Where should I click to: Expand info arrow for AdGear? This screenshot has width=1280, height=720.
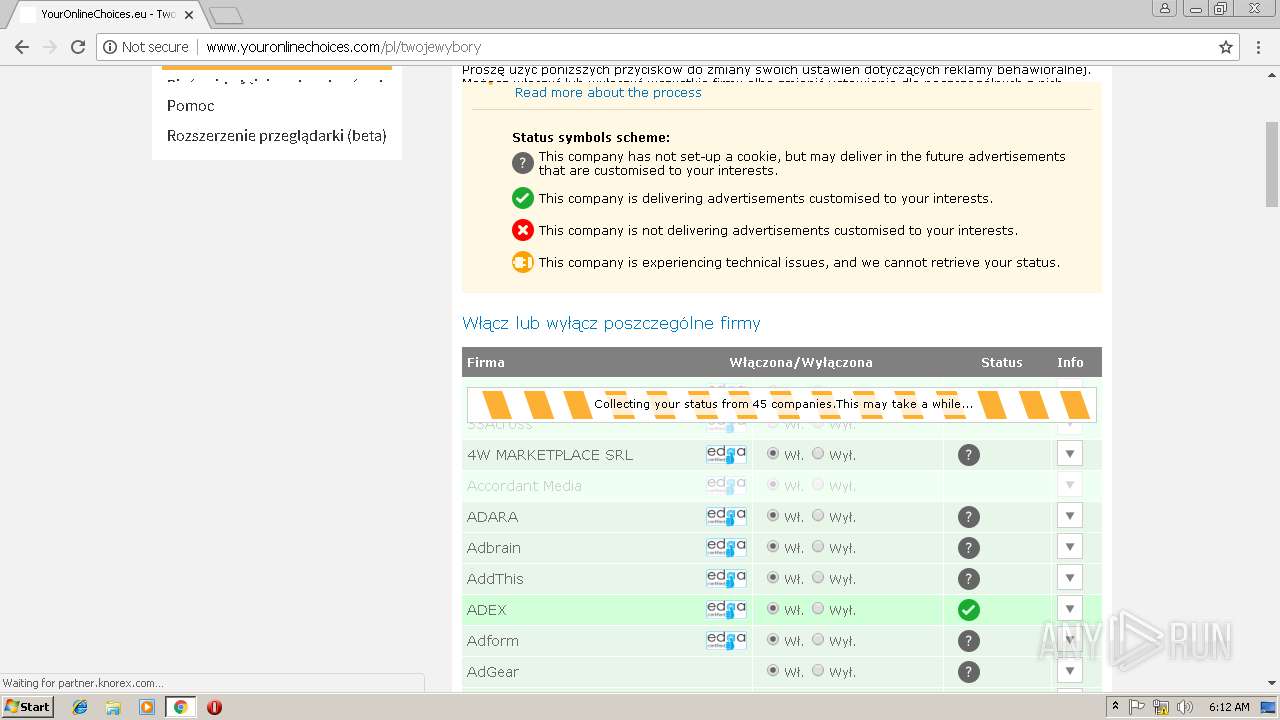[1069, 671]
